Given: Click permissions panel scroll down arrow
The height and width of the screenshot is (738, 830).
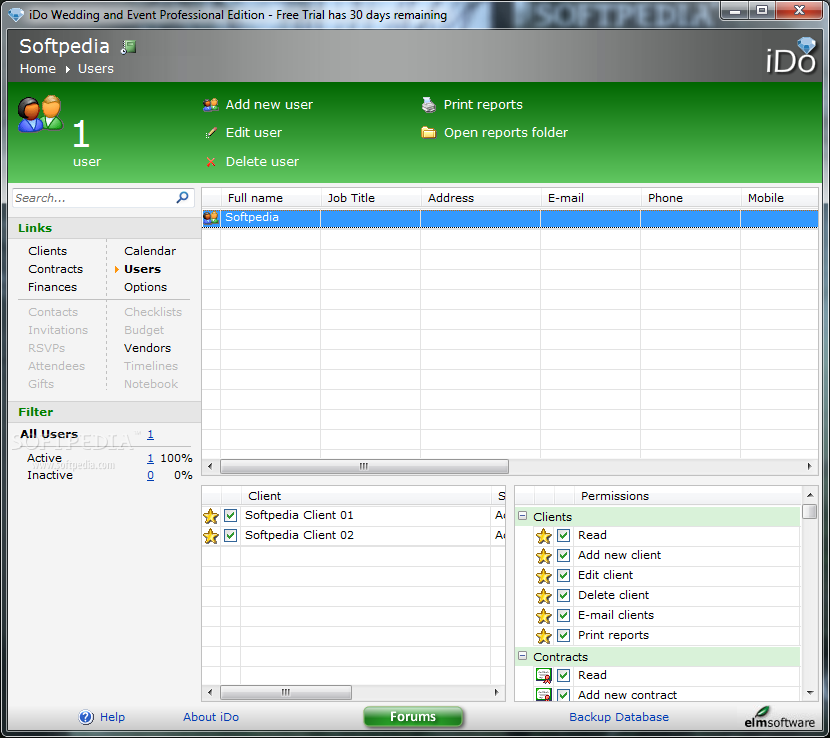Looking at the screenshot, I should pyautogui.click(x=810, y=692).
